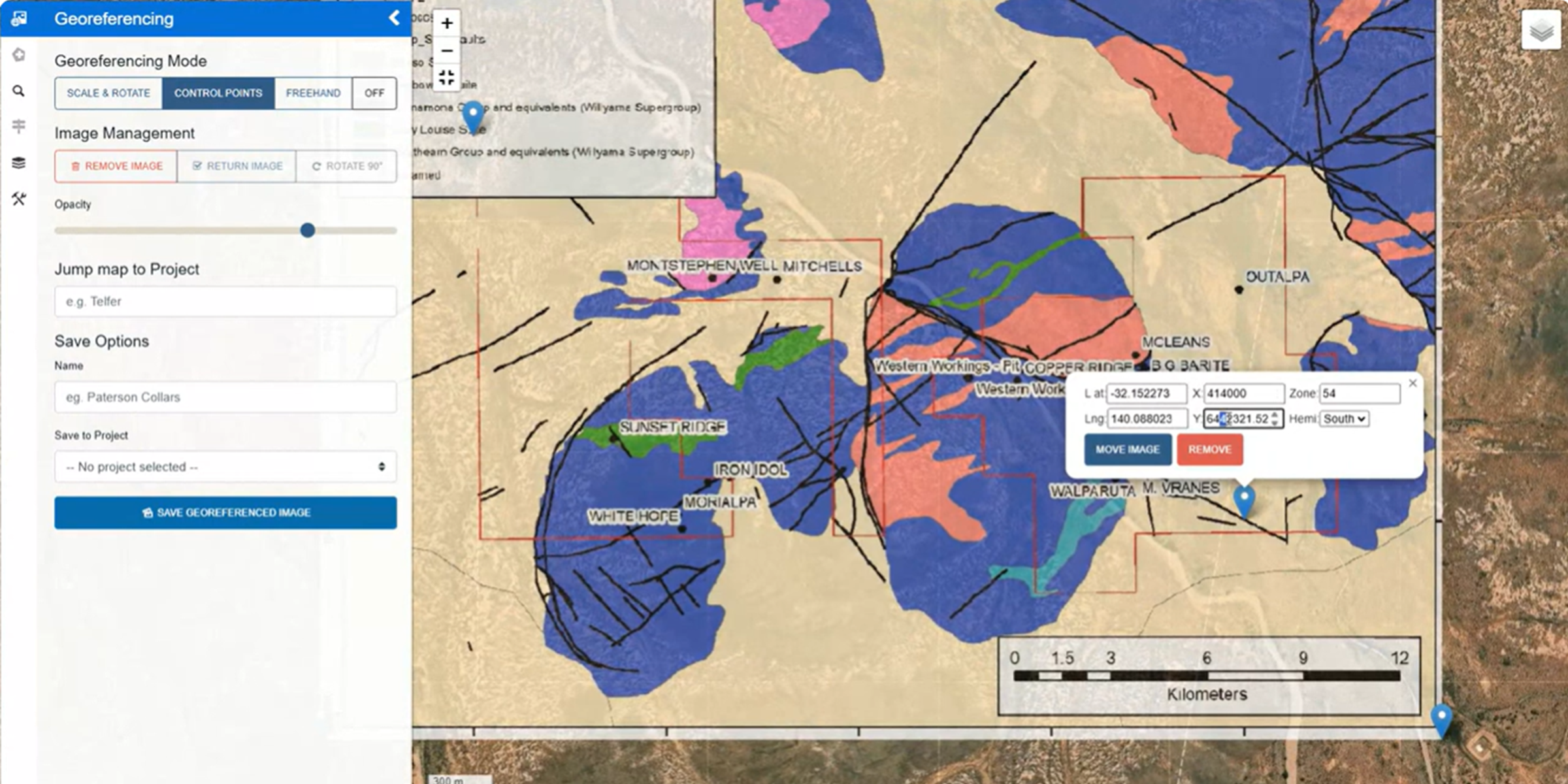Focus the Jump map to Project field
The height and width of the screenshot is (784, 1568).
click(225, 301)
